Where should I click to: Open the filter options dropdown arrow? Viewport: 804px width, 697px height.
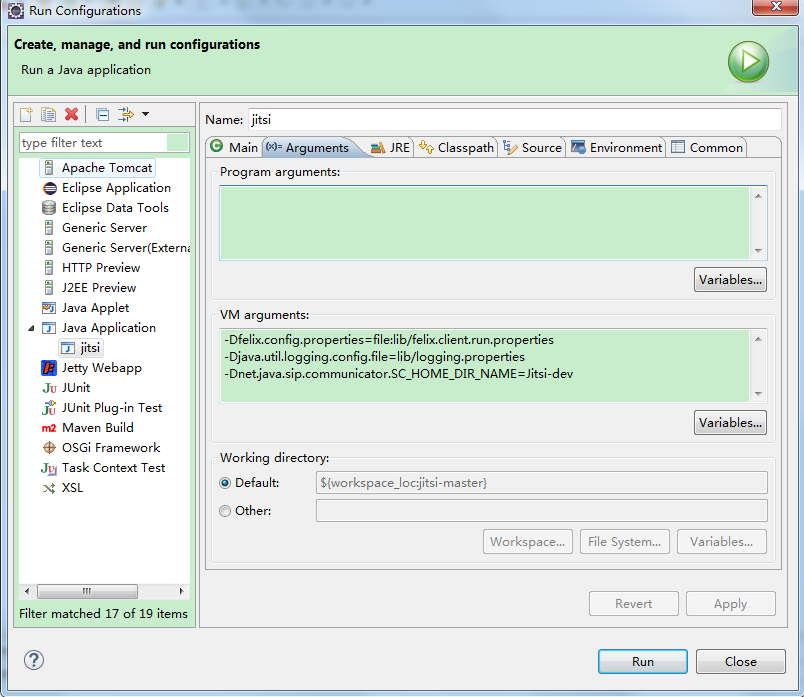point(146,114)
